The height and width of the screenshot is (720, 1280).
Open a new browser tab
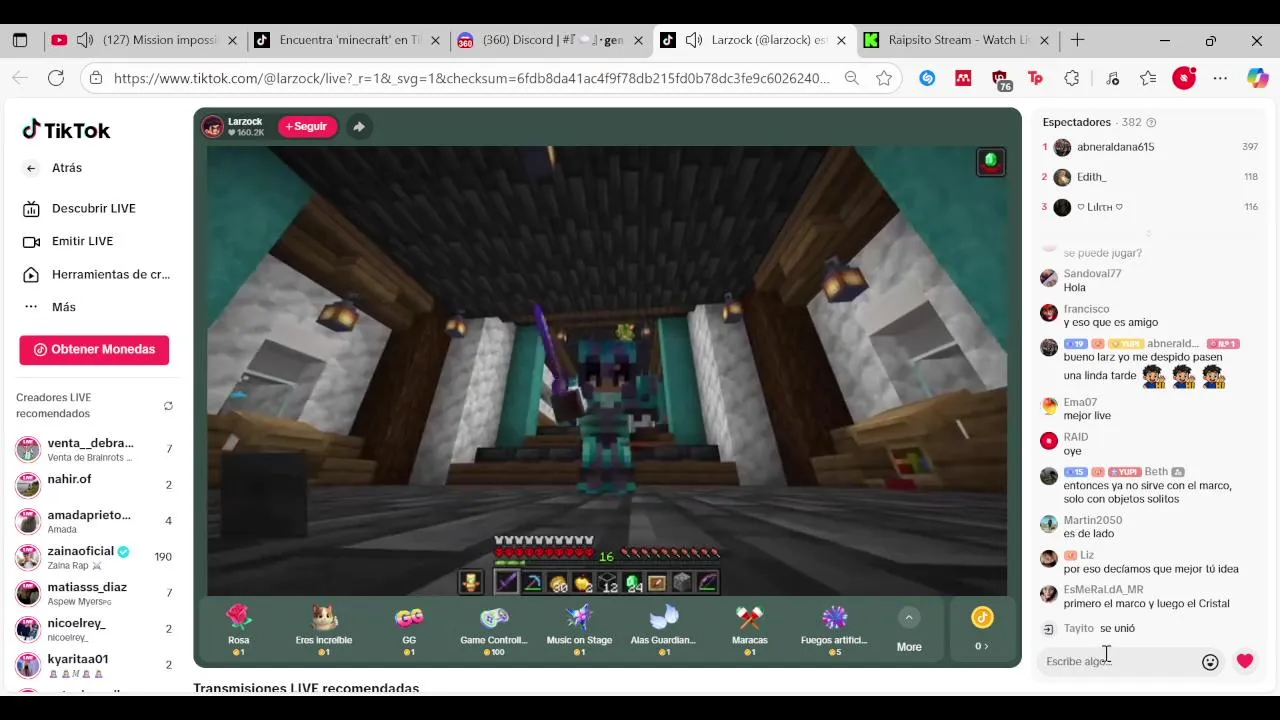tap(1077, 40)
